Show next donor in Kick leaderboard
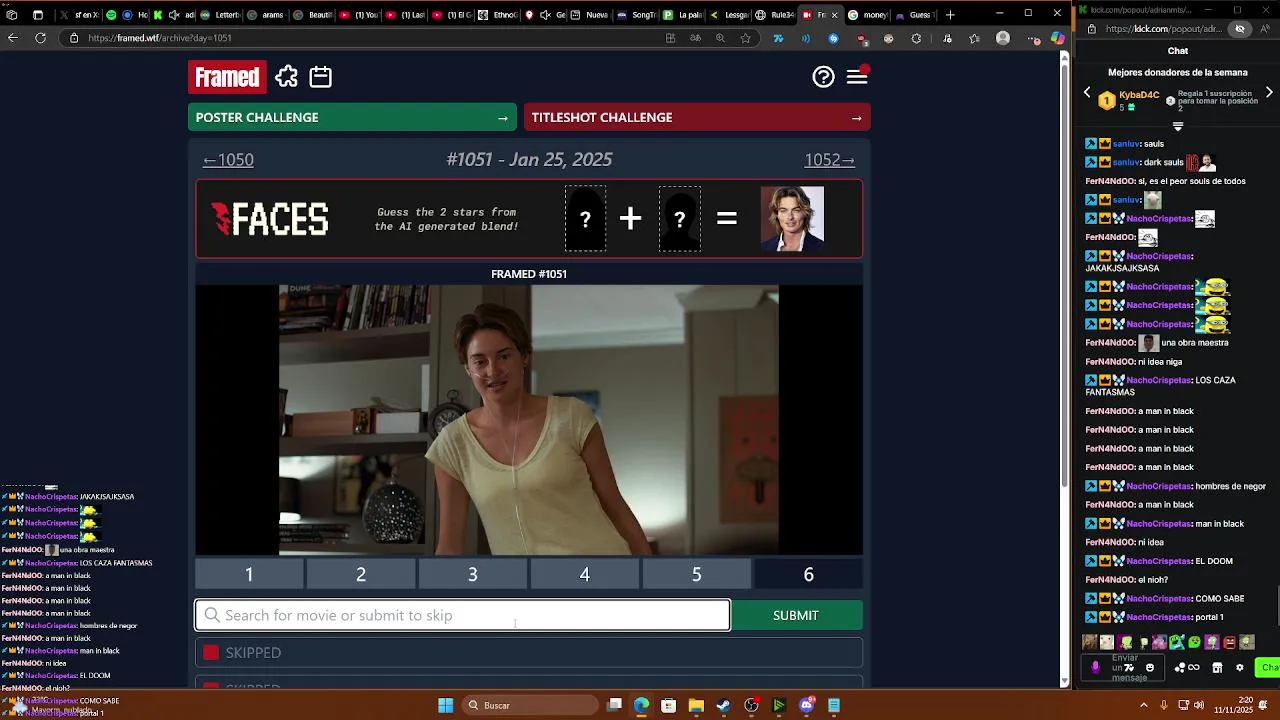 coord(1269,93)
